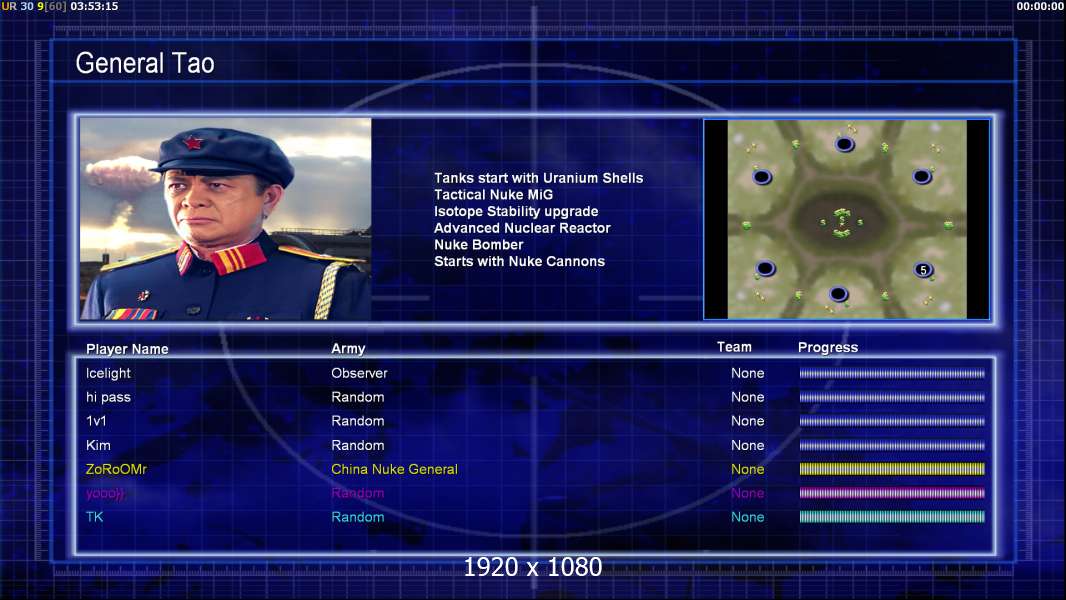Click the Advanced Nuclear Reactor line
The image size is (1066, 600).
coord(522,228)
